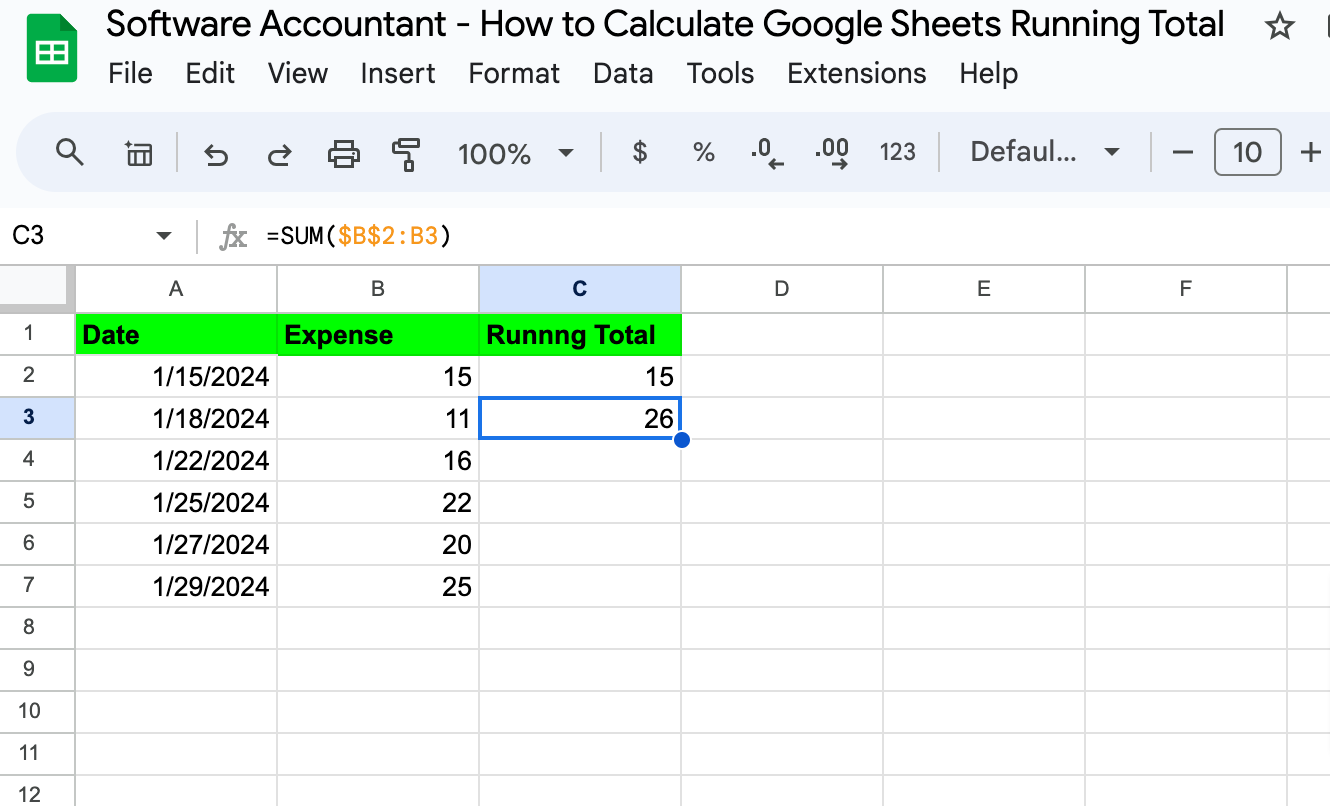Select column A header

click(176, 289)
